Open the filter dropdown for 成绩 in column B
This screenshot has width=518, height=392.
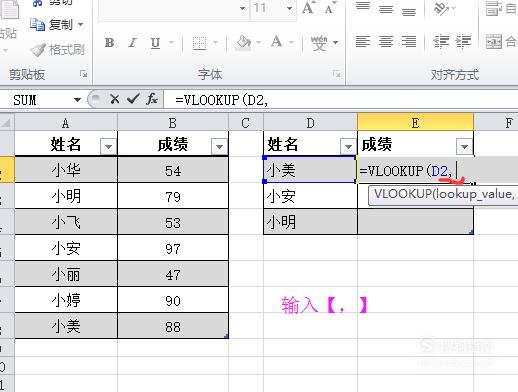(219, 146)
